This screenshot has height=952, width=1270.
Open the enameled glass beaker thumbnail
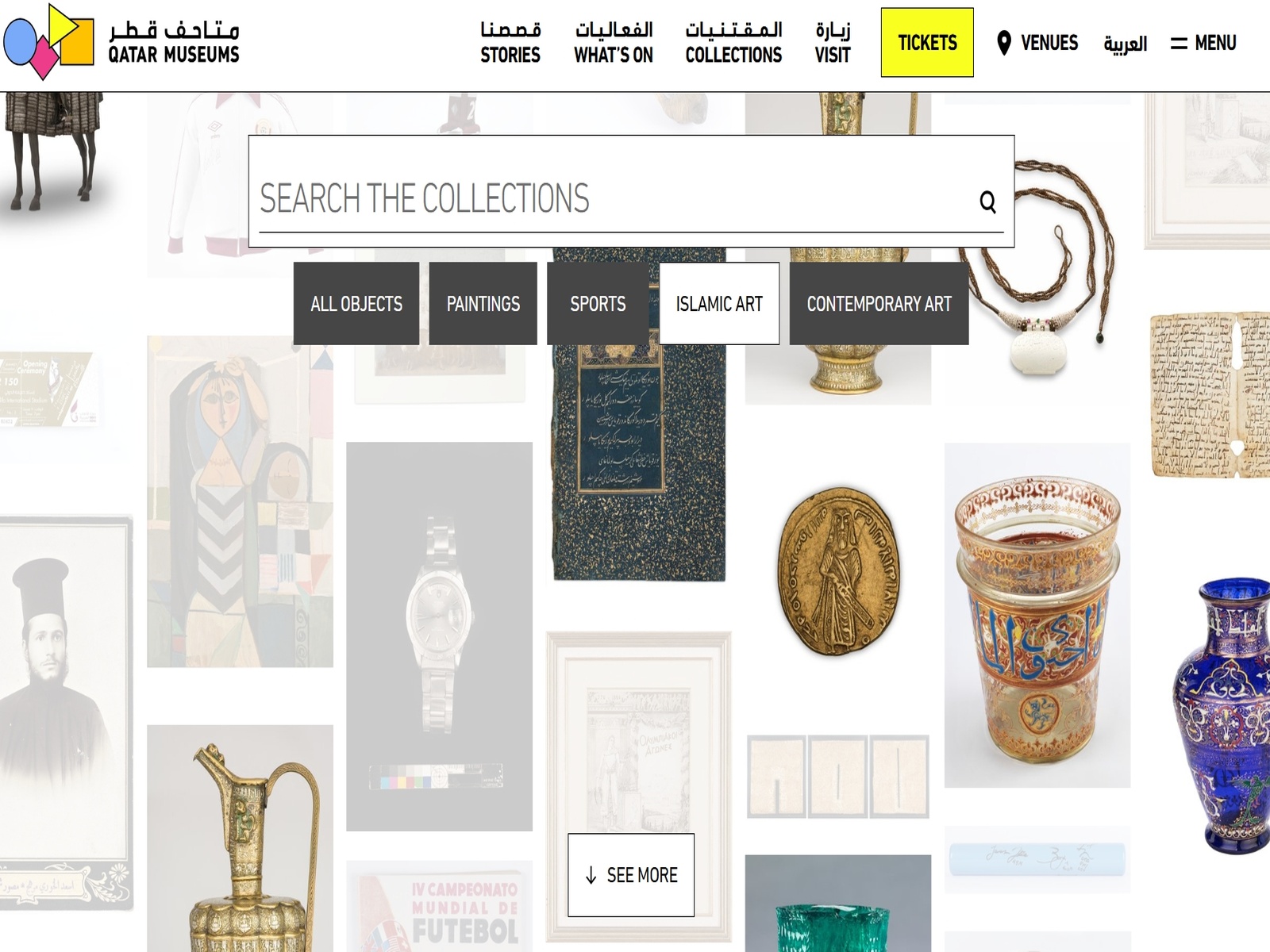click(x=1037, y=616)
